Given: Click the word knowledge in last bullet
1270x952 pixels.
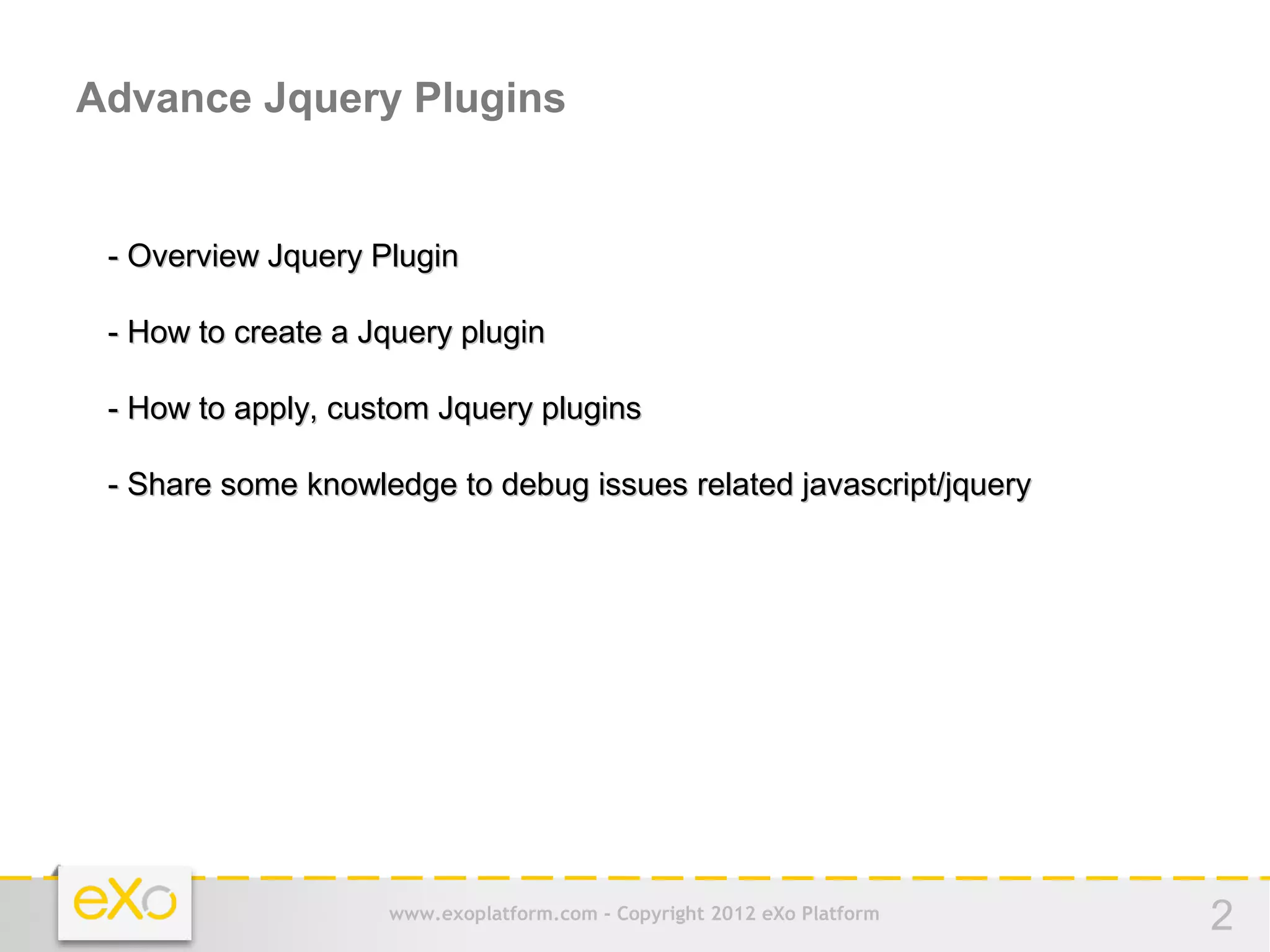Looking at the screenshot, I should point(381,485).
